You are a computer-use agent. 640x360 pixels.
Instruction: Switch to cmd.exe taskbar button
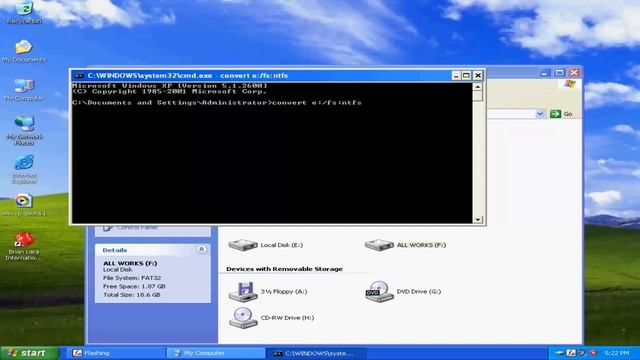coord(316,353)
